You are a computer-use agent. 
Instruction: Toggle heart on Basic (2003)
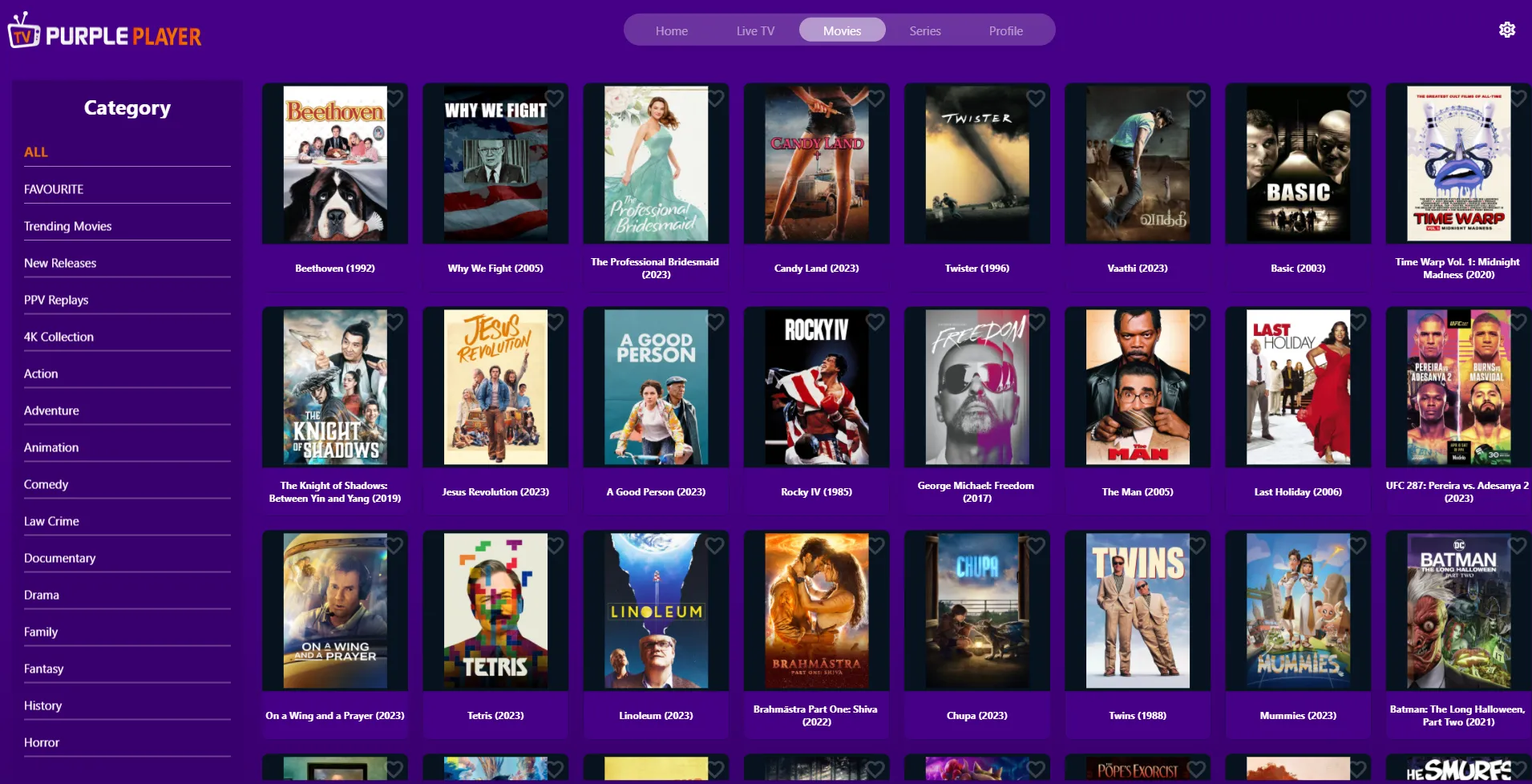pos(1356,98)
